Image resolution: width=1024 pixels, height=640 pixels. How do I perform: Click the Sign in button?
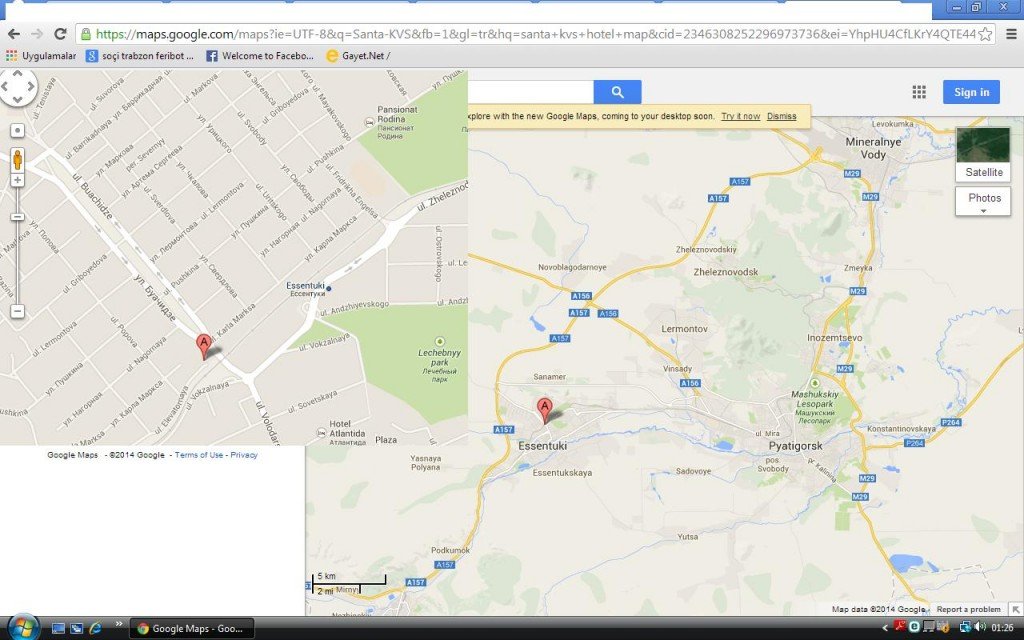coord(970,92)
